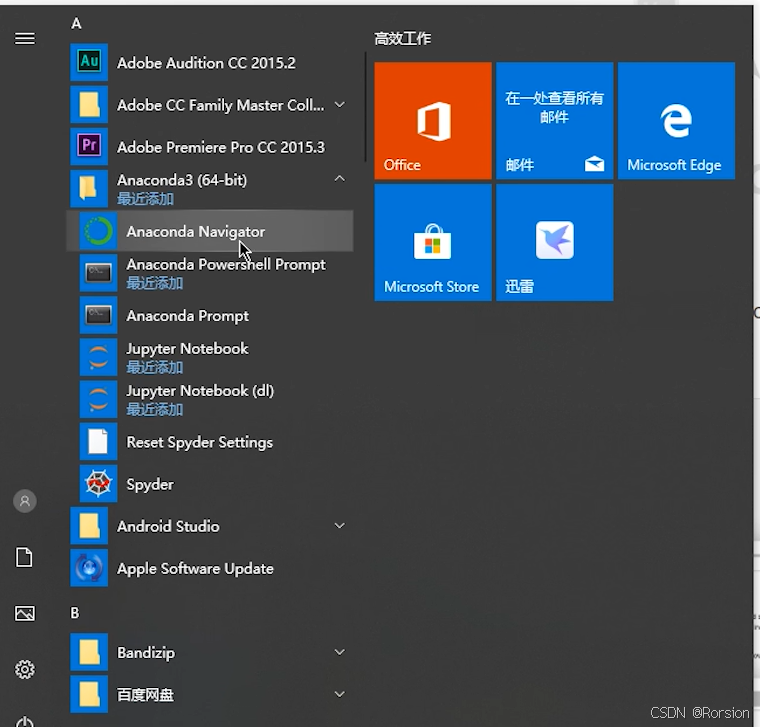Click the Anaconda Powershell Prompt terminal icon
The width and height of the screenshot is (760, 727).
tap(98, 273)
